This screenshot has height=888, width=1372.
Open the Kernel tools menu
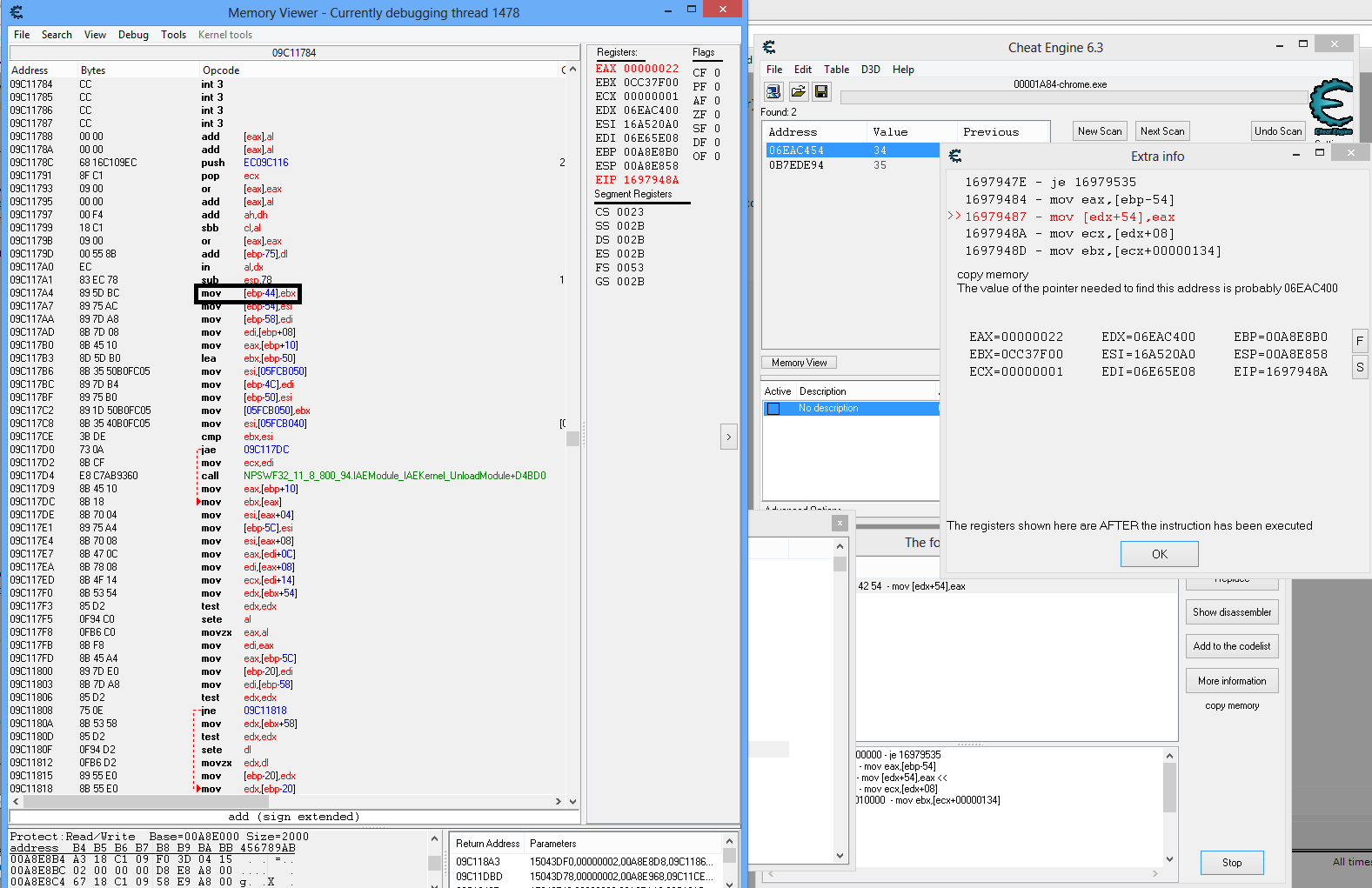(x=224, y=35)
